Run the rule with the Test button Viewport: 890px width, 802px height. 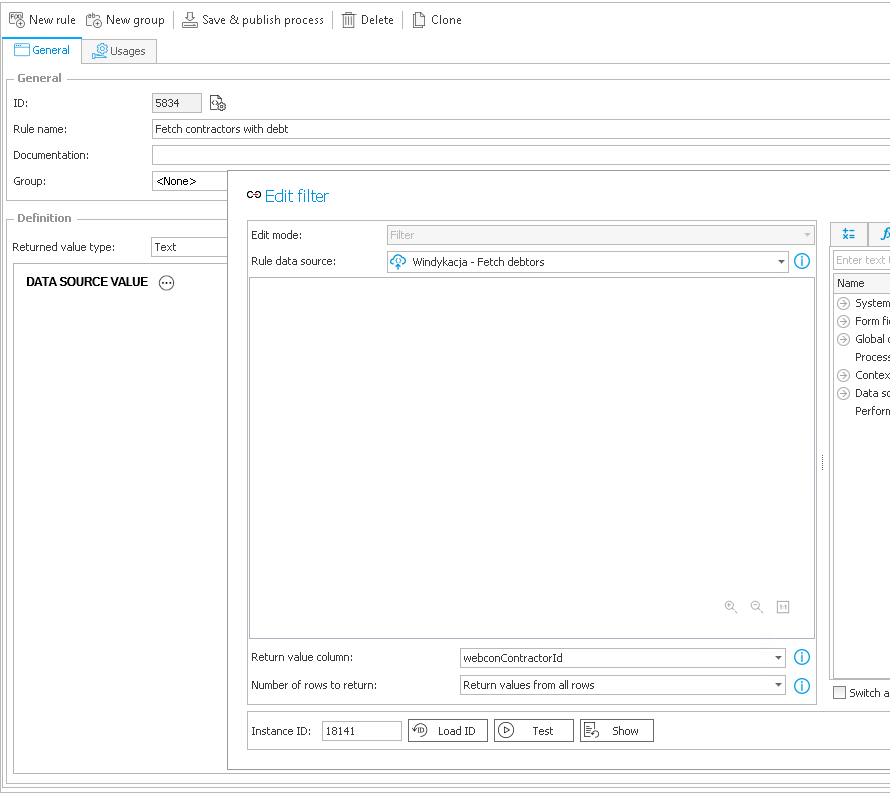coord(534,731)
